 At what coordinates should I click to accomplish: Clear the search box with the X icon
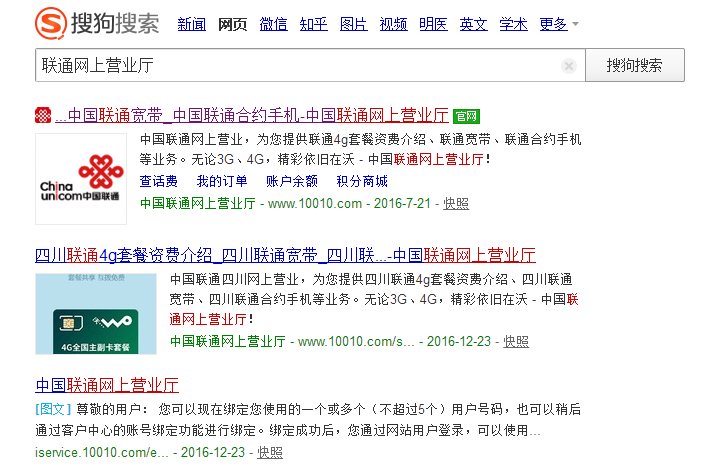click(569, 66)
